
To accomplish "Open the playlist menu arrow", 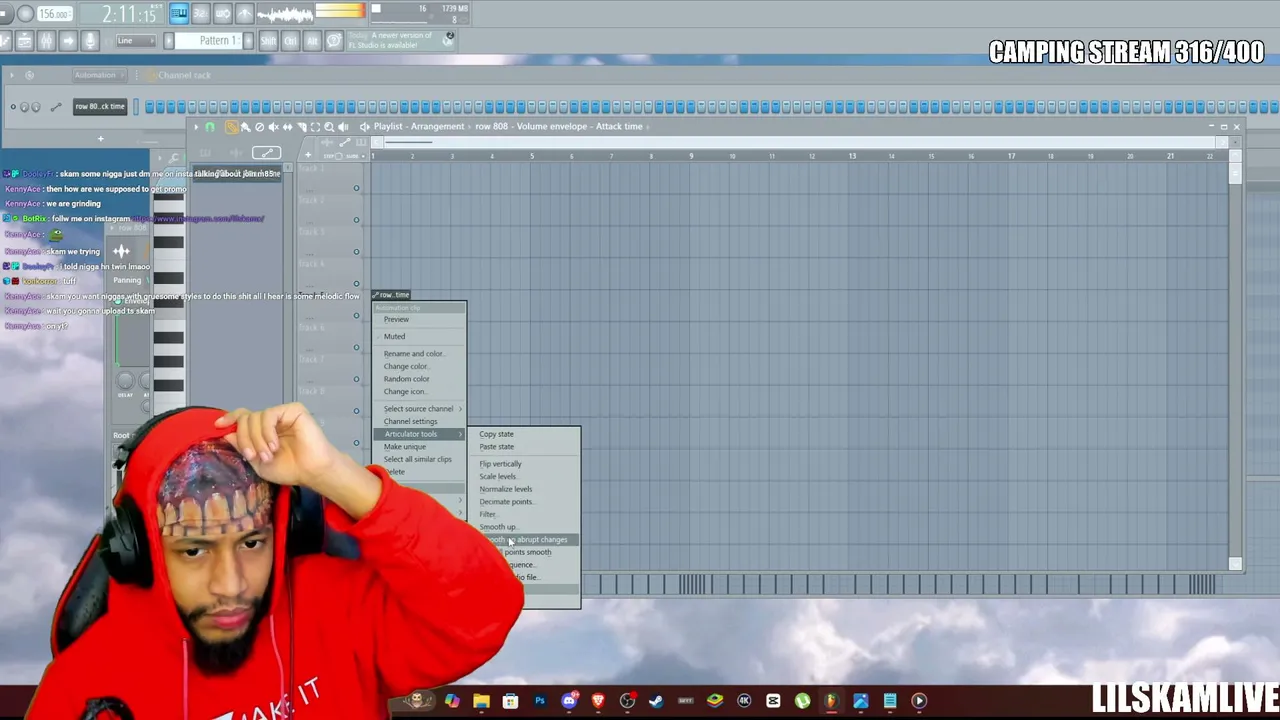I will click(196, 127).
